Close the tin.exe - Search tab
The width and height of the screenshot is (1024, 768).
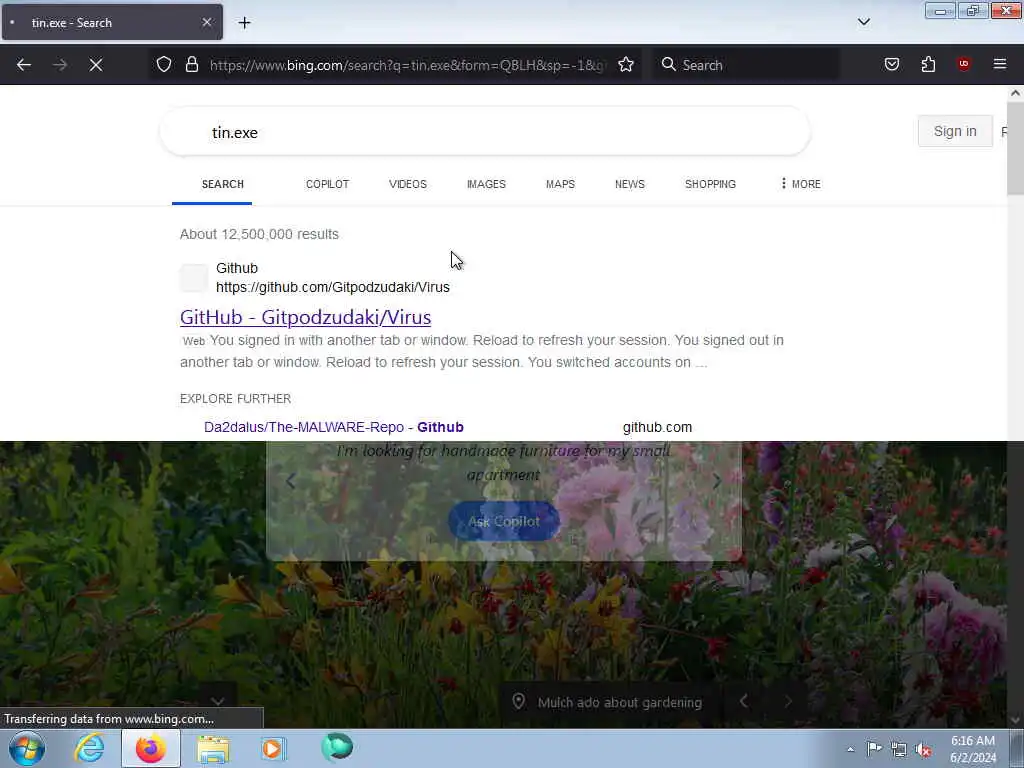pyautogui.click(x=206, y=22)
